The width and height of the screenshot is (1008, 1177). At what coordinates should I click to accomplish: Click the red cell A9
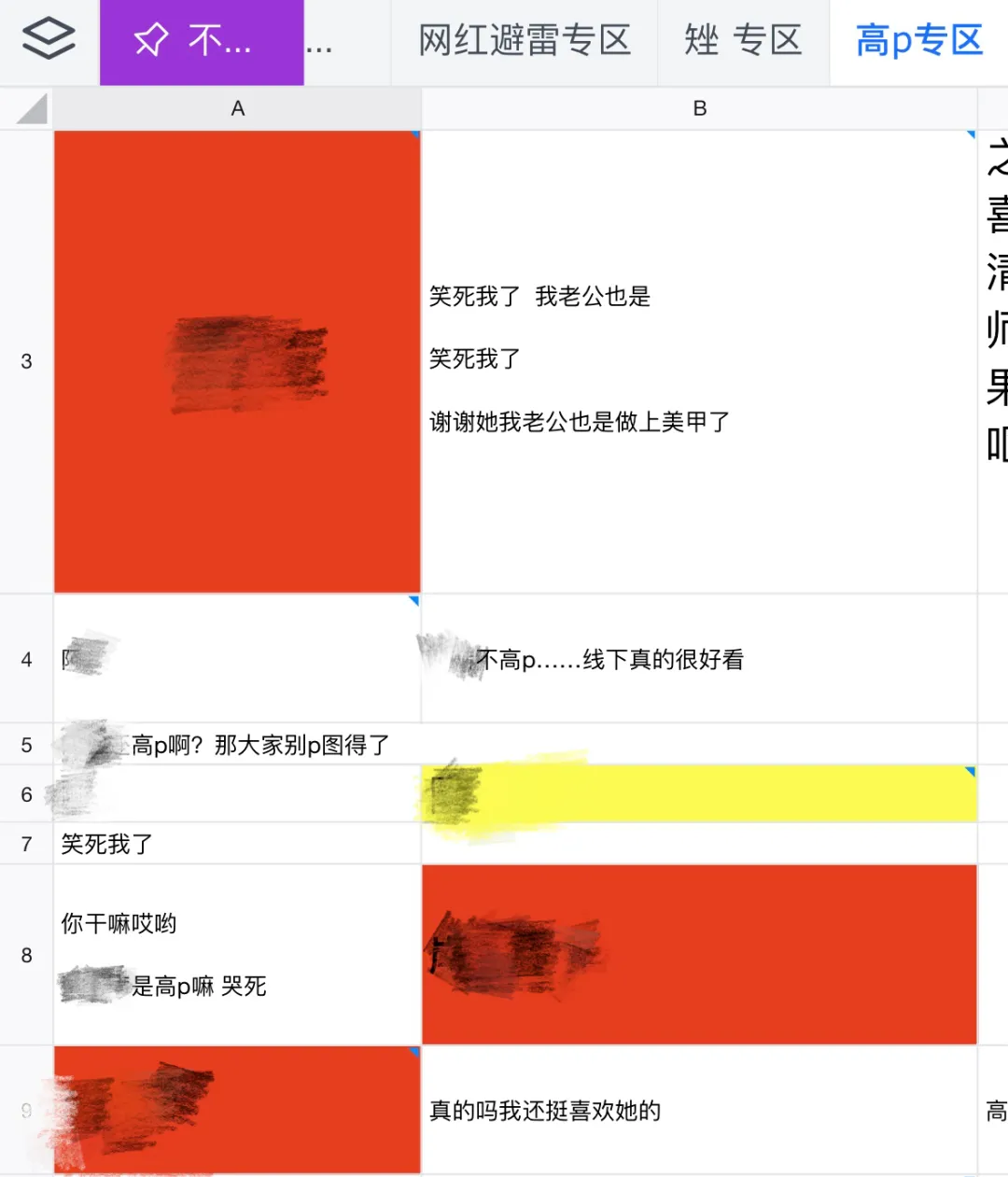(x=237, y=1110)
